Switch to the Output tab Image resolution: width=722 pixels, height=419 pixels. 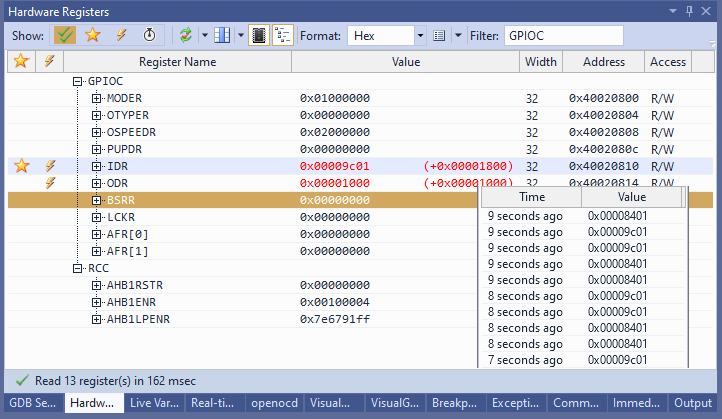click(x=693, y=403)
